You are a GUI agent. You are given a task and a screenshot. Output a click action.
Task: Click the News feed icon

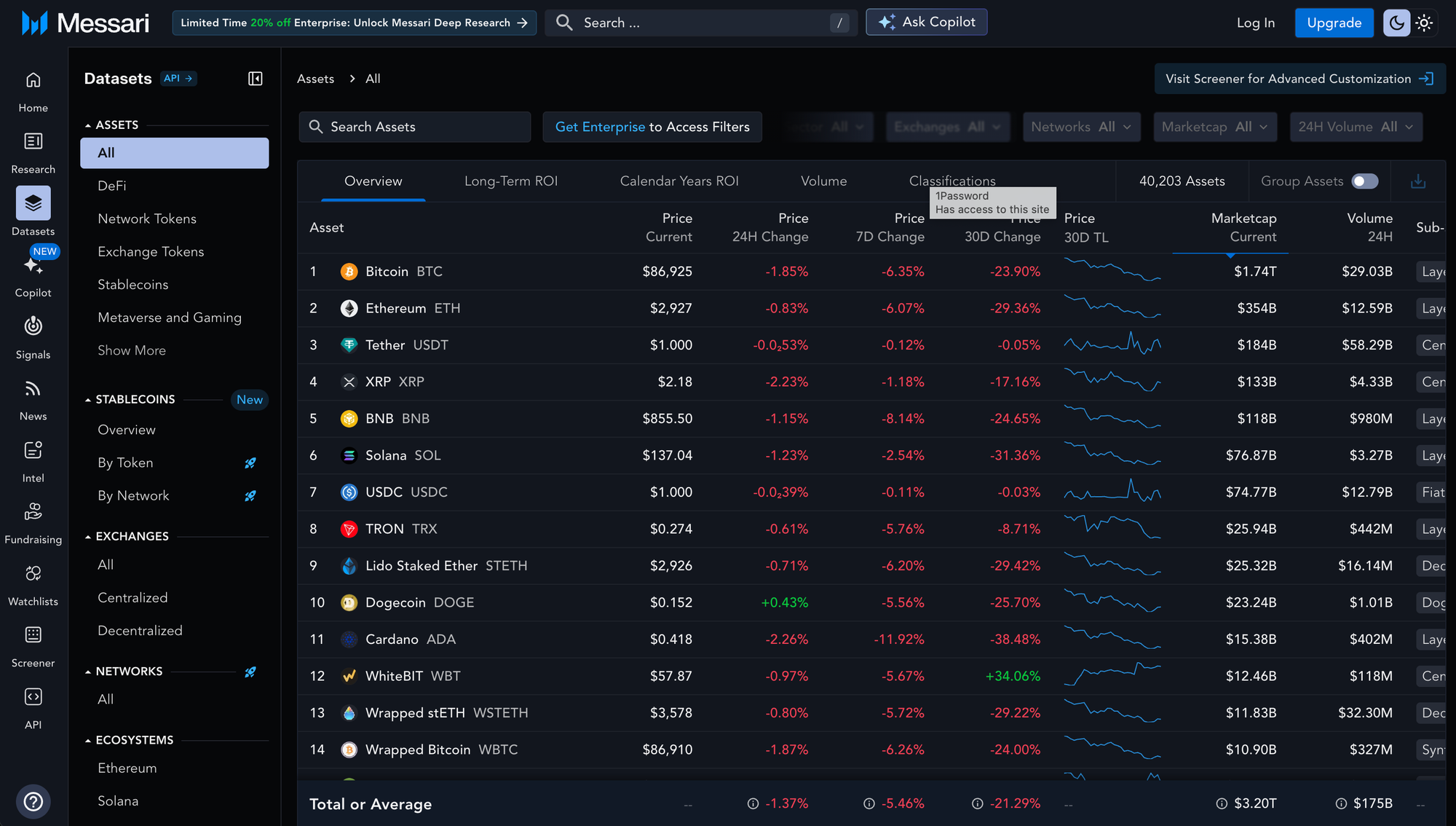pyautogui.click(x=33, y=389)
